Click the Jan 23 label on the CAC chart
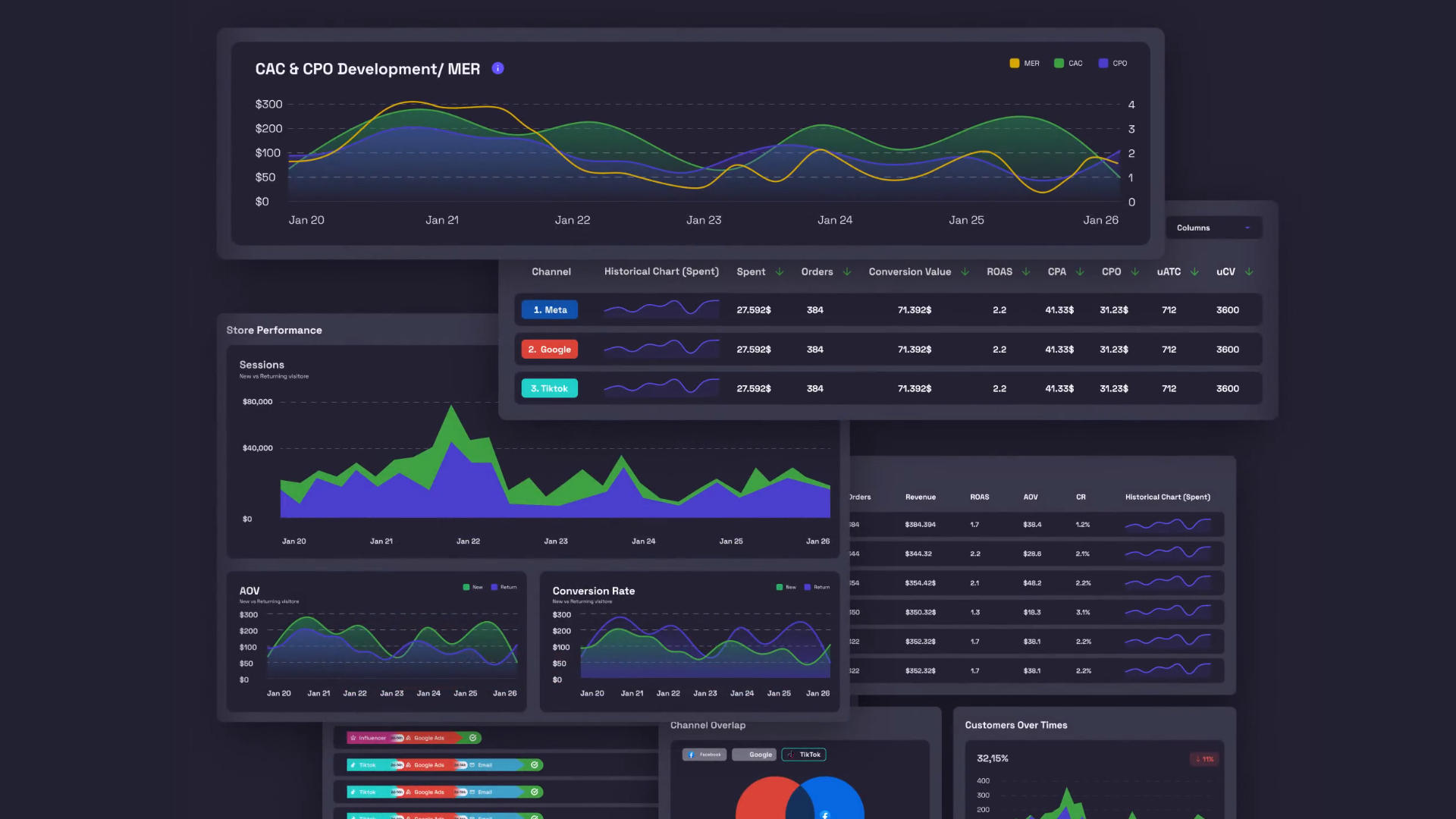The image size is (1456, 819). point(704,220)
